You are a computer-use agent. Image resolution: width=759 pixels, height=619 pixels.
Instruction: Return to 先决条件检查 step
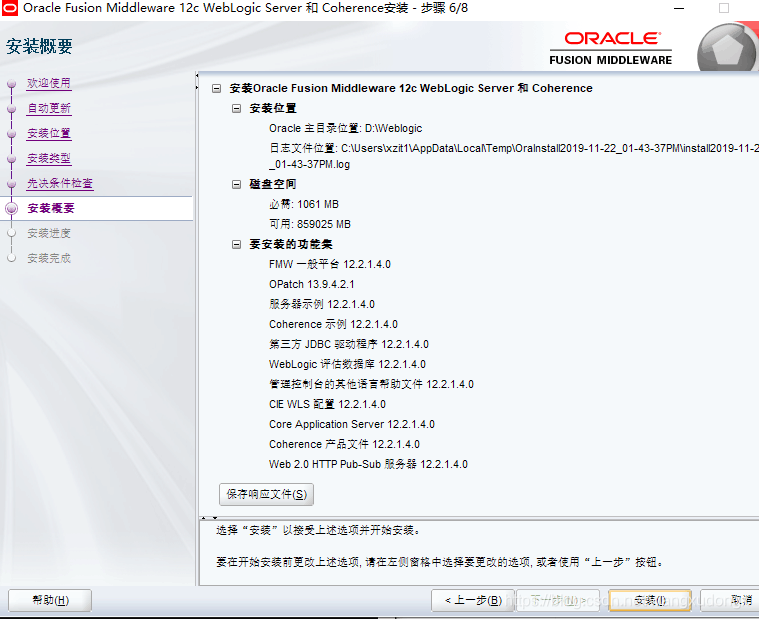tap(60, 183)
